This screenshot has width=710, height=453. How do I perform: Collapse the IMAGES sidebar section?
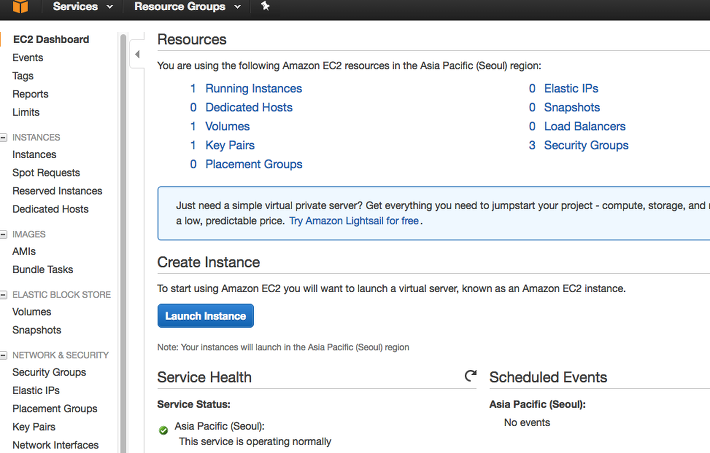(x=3, y=234)
